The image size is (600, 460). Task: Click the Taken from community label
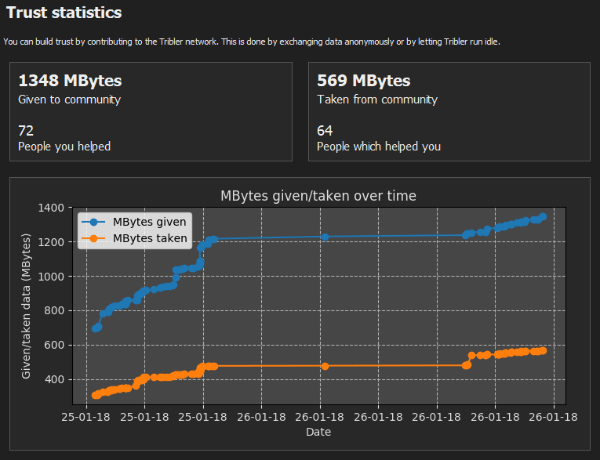click(x=377, y=100)
